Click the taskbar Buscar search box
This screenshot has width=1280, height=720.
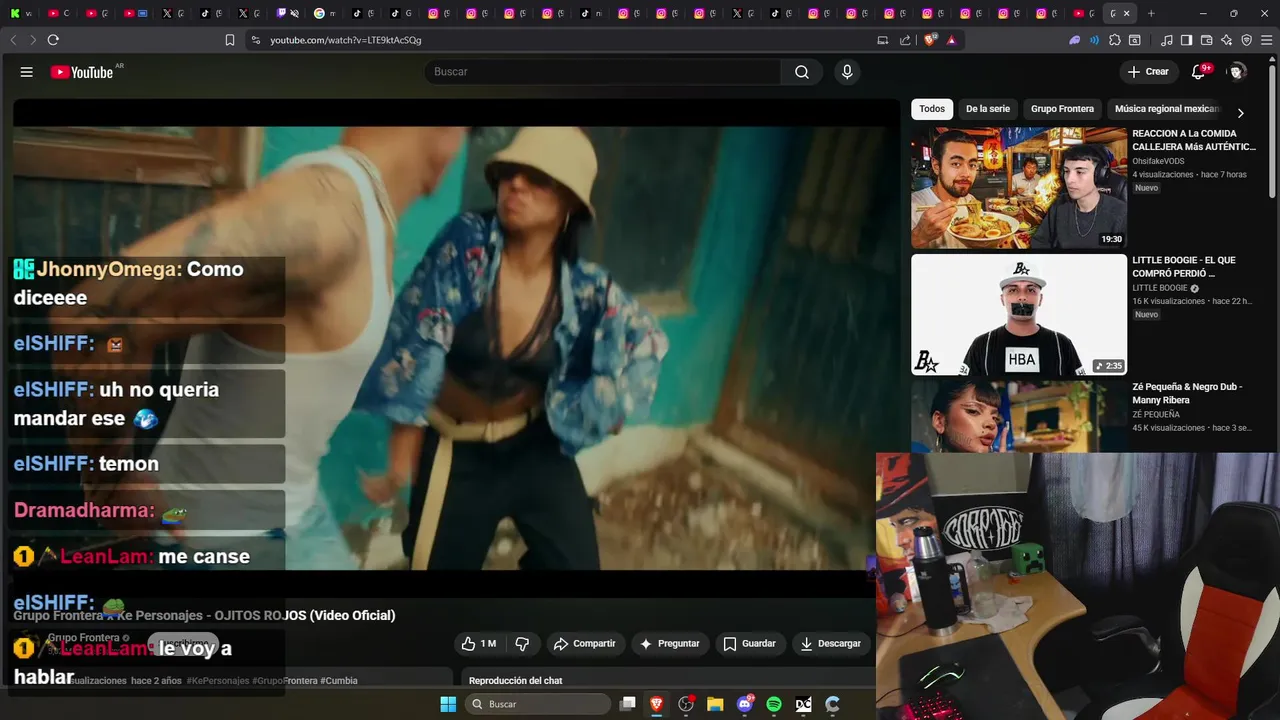[538, 704]
